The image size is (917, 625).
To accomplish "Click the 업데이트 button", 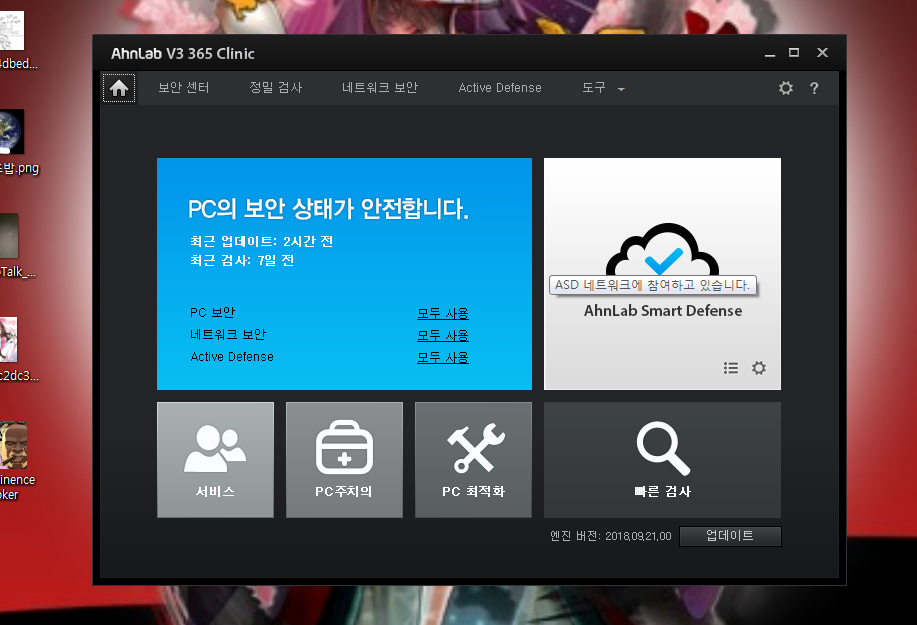I will tap(730, 536).
